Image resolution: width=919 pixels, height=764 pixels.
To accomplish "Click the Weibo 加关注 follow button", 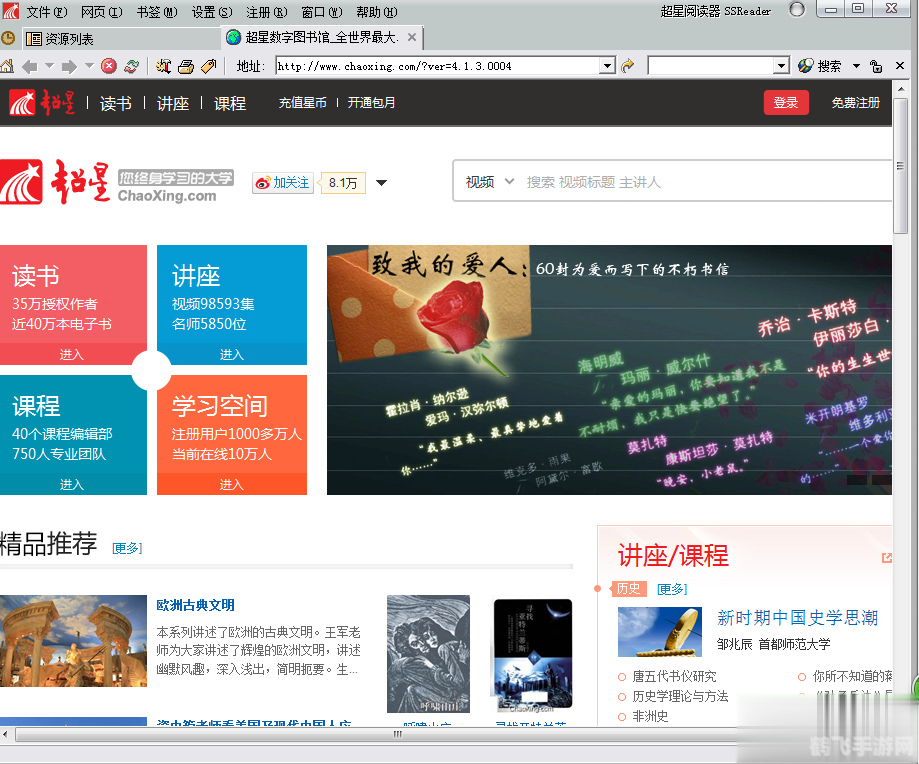I will [x=283, y=182].
